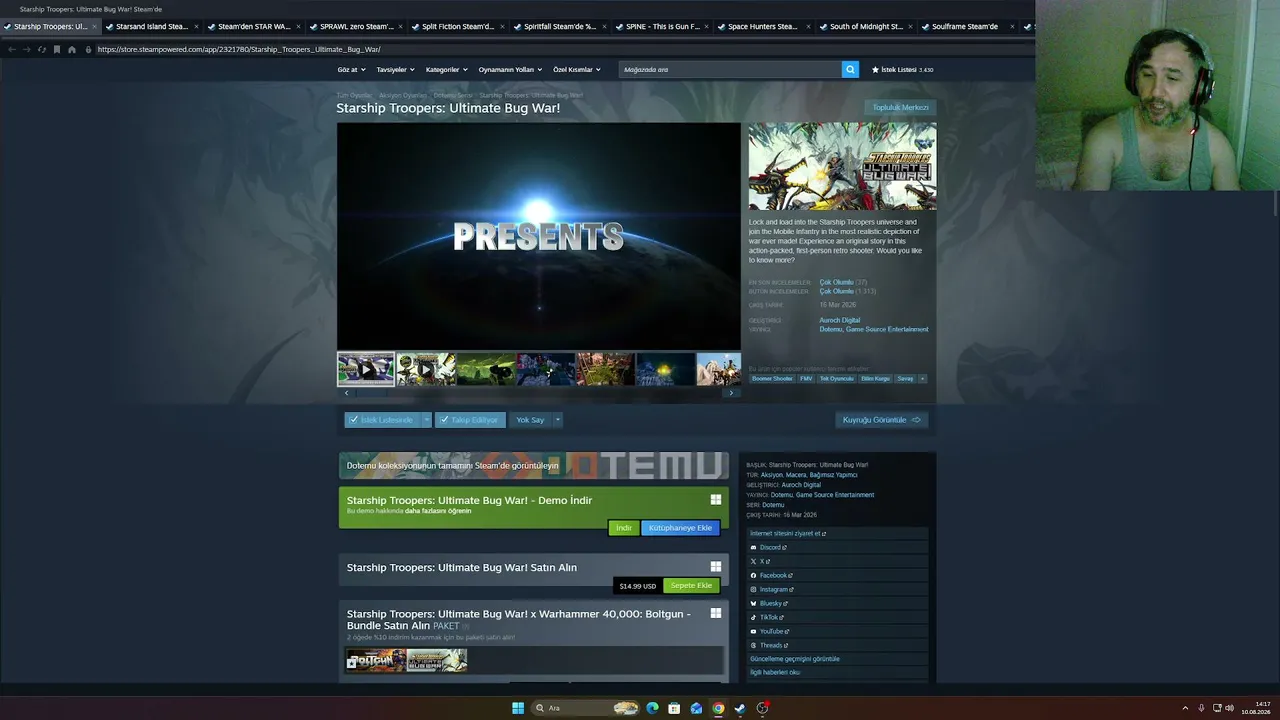Show hidden icons via system tray chevron
The image size is (1280, 720).
(1185, 708)
